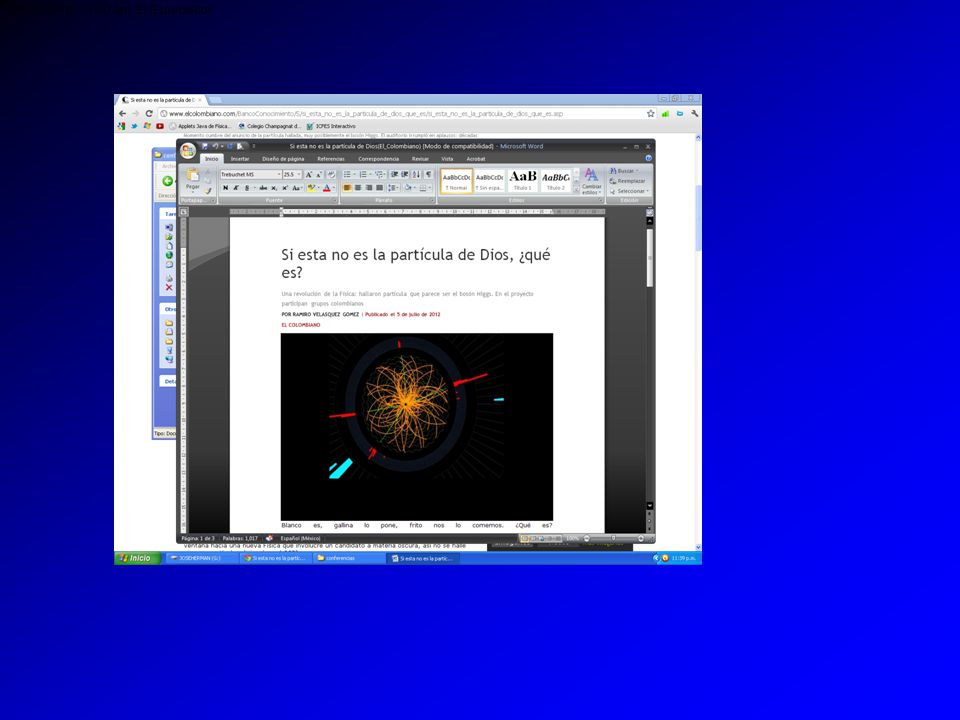Select the Normal style in the styles gallery
960x720 pixels.
click(456, 181)
